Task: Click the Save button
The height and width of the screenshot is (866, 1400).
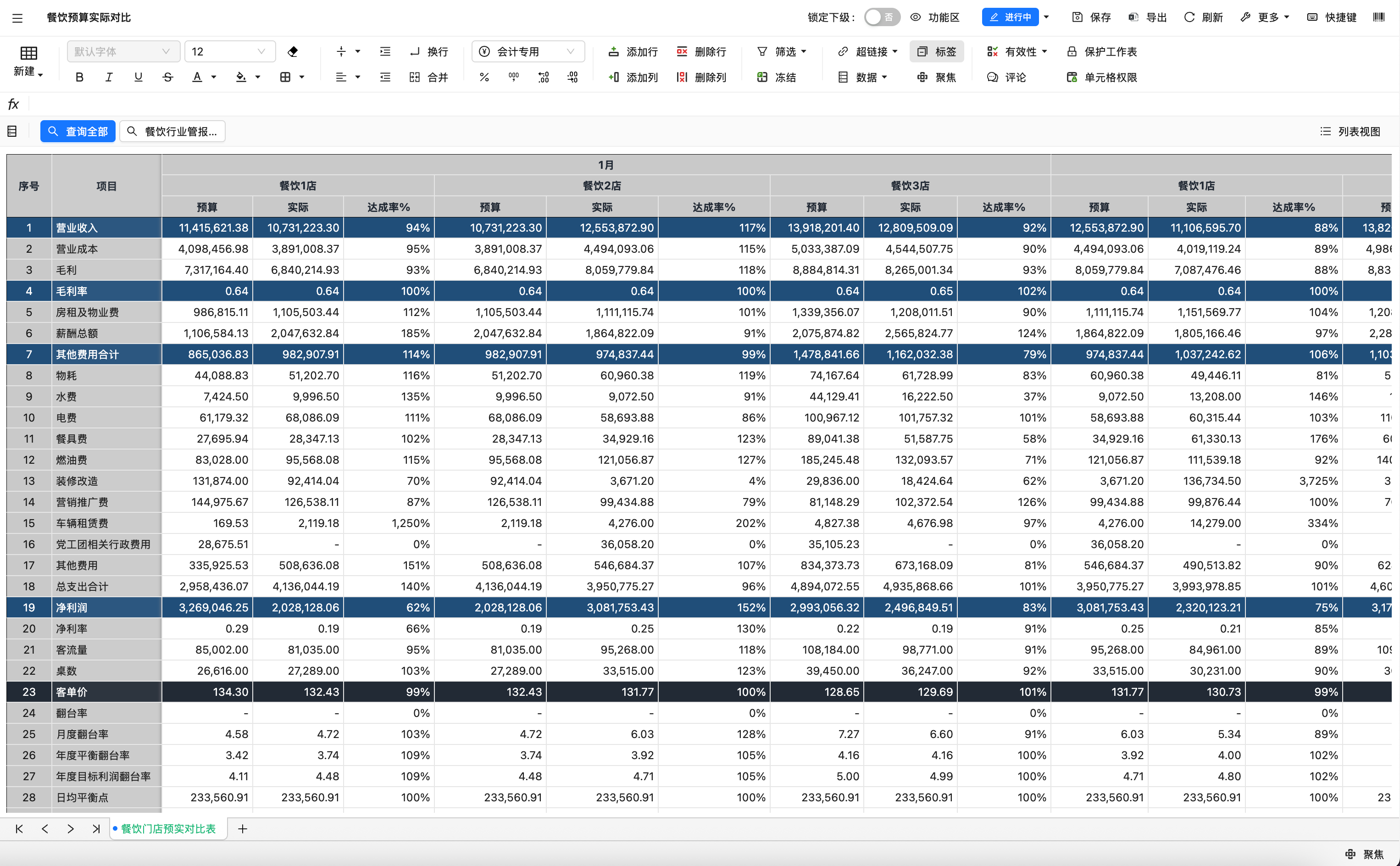Action: coord(1091,17)
